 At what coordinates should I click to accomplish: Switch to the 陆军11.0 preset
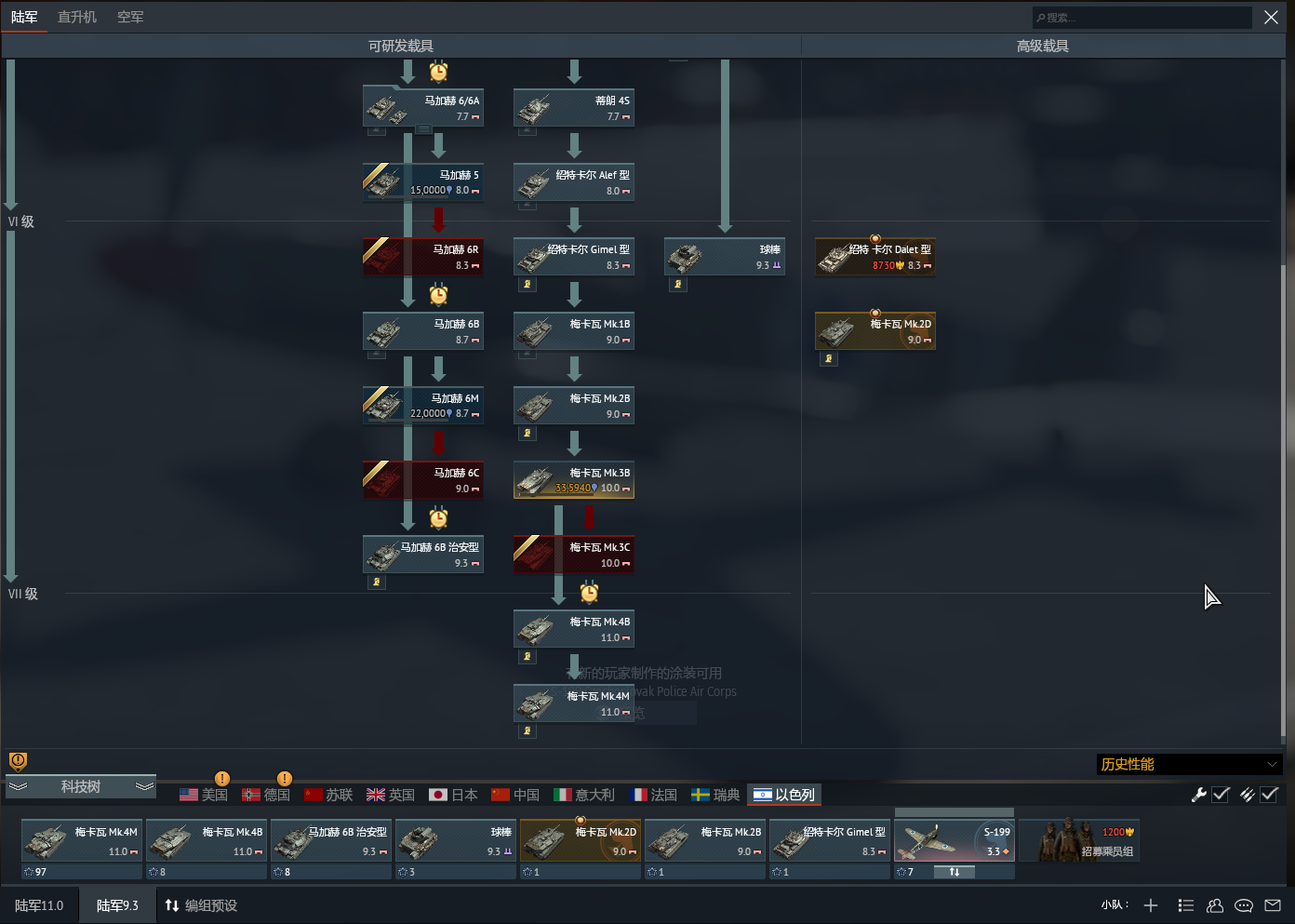(39, 905)
